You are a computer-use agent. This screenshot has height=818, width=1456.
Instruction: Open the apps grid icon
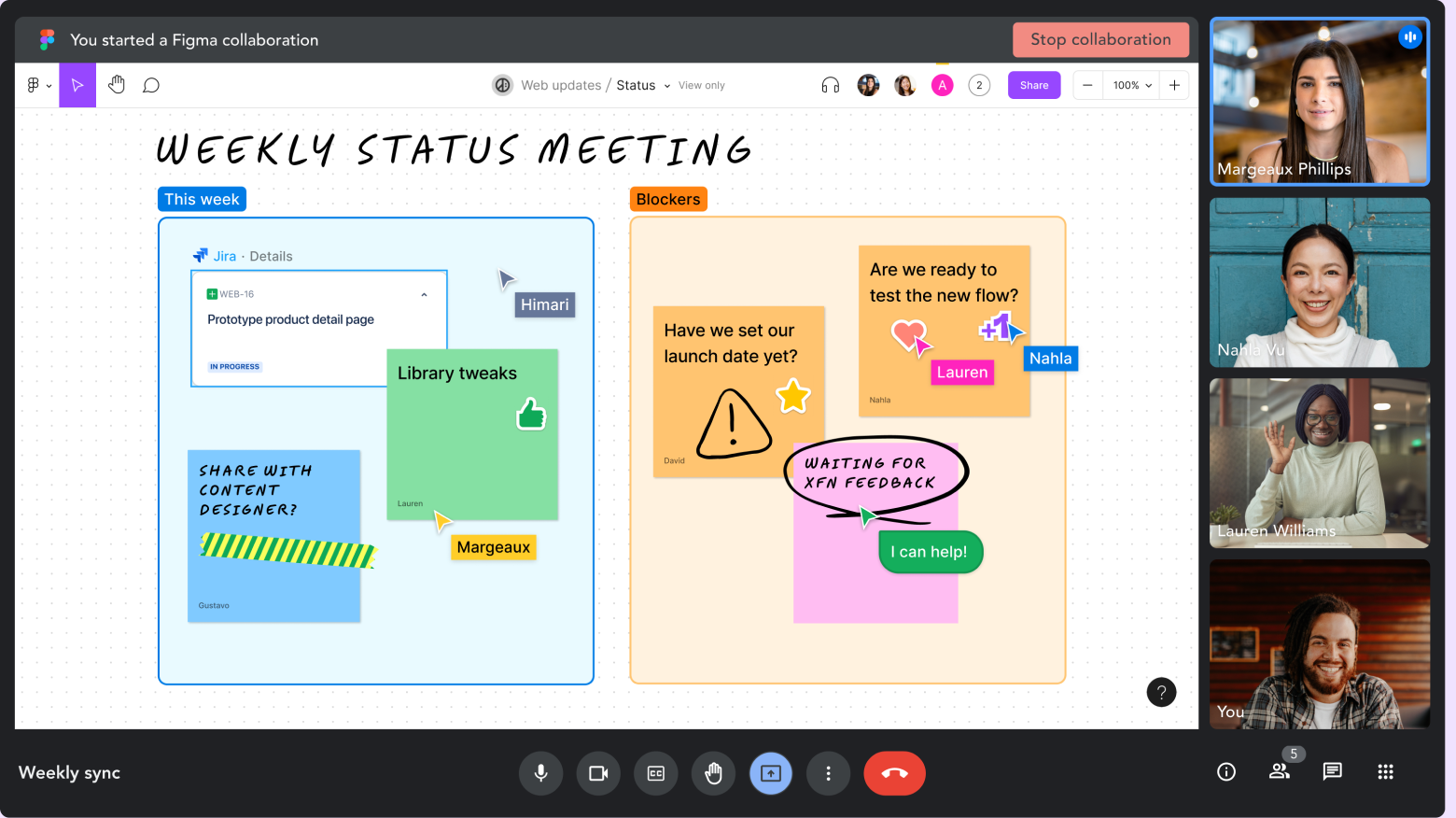(1385, 772)
